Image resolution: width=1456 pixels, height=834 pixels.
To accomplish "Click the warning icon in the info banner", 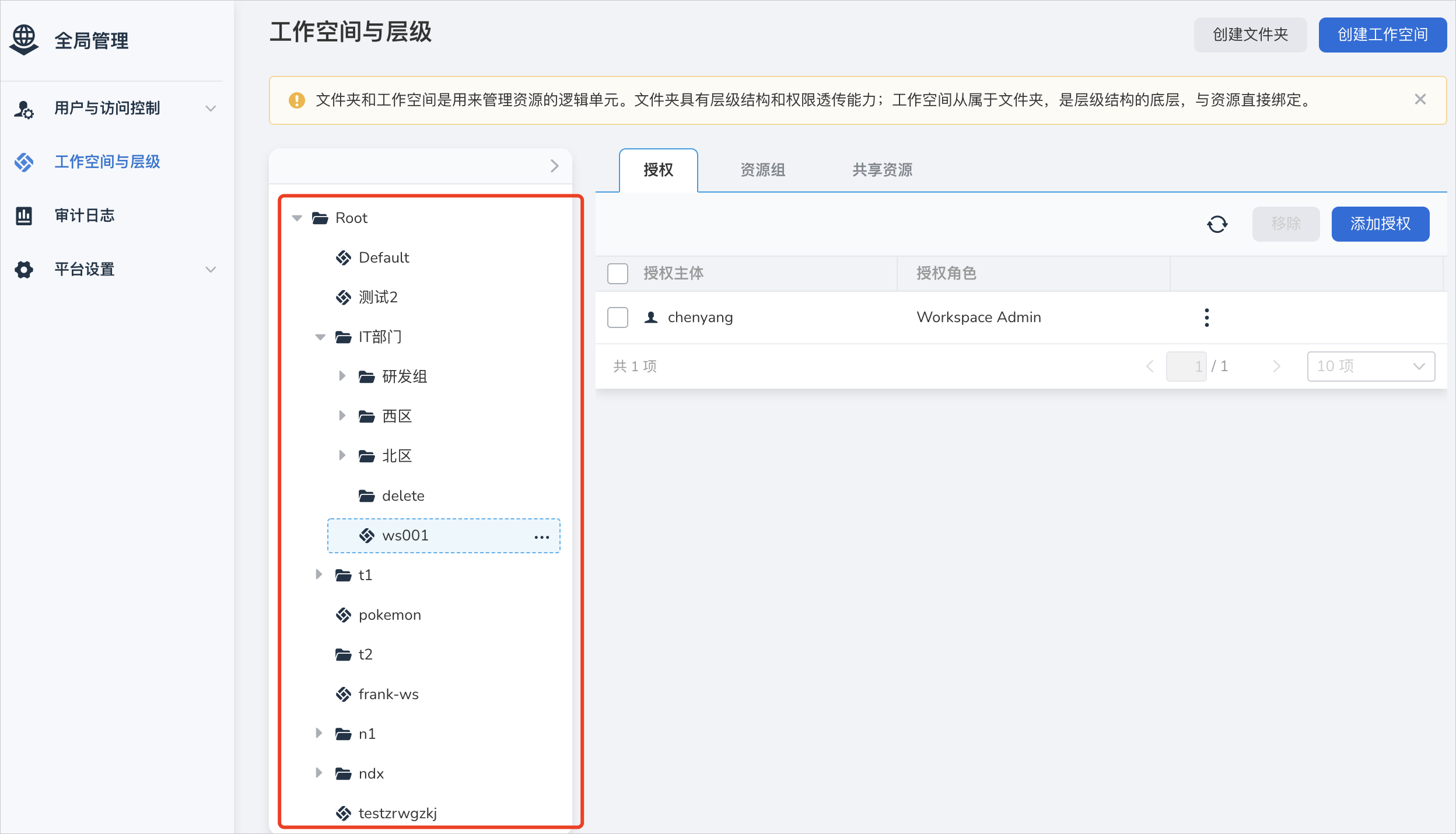I will pos(297,100).
